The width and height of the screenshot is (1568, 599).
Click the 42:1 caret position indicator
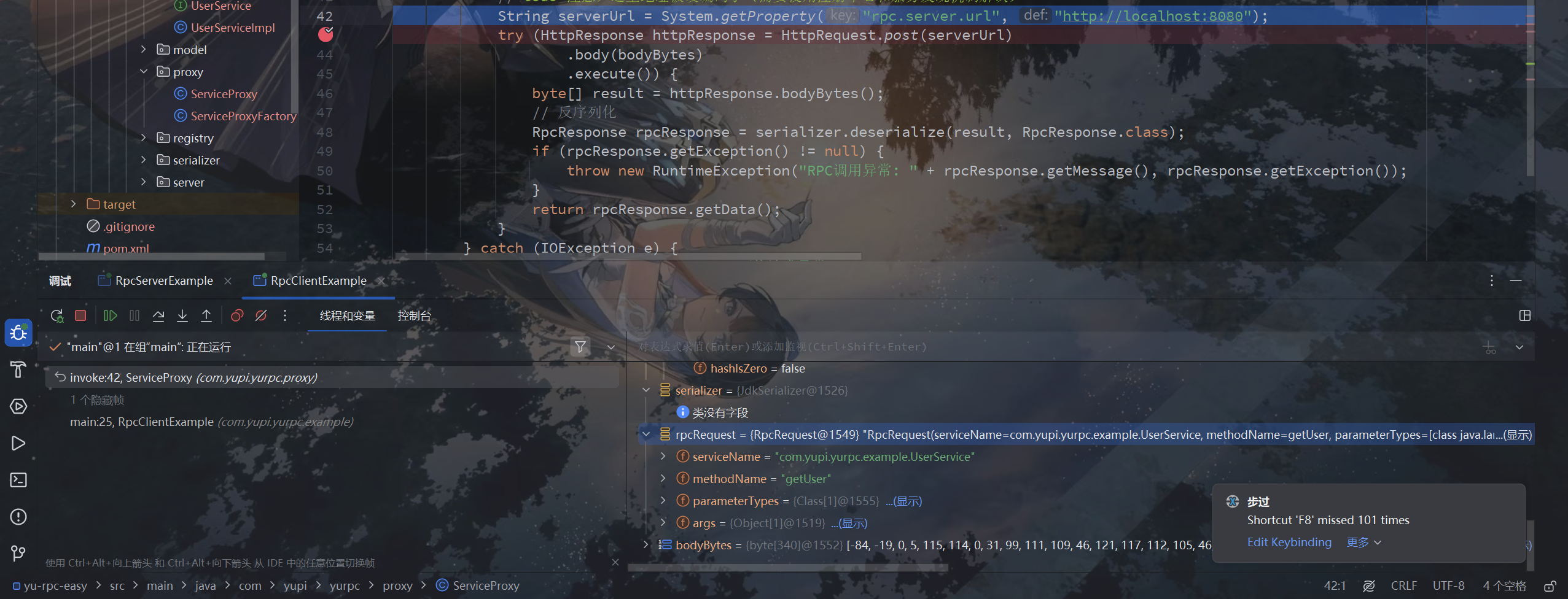pyautogui.click(x=1335, y=586)
